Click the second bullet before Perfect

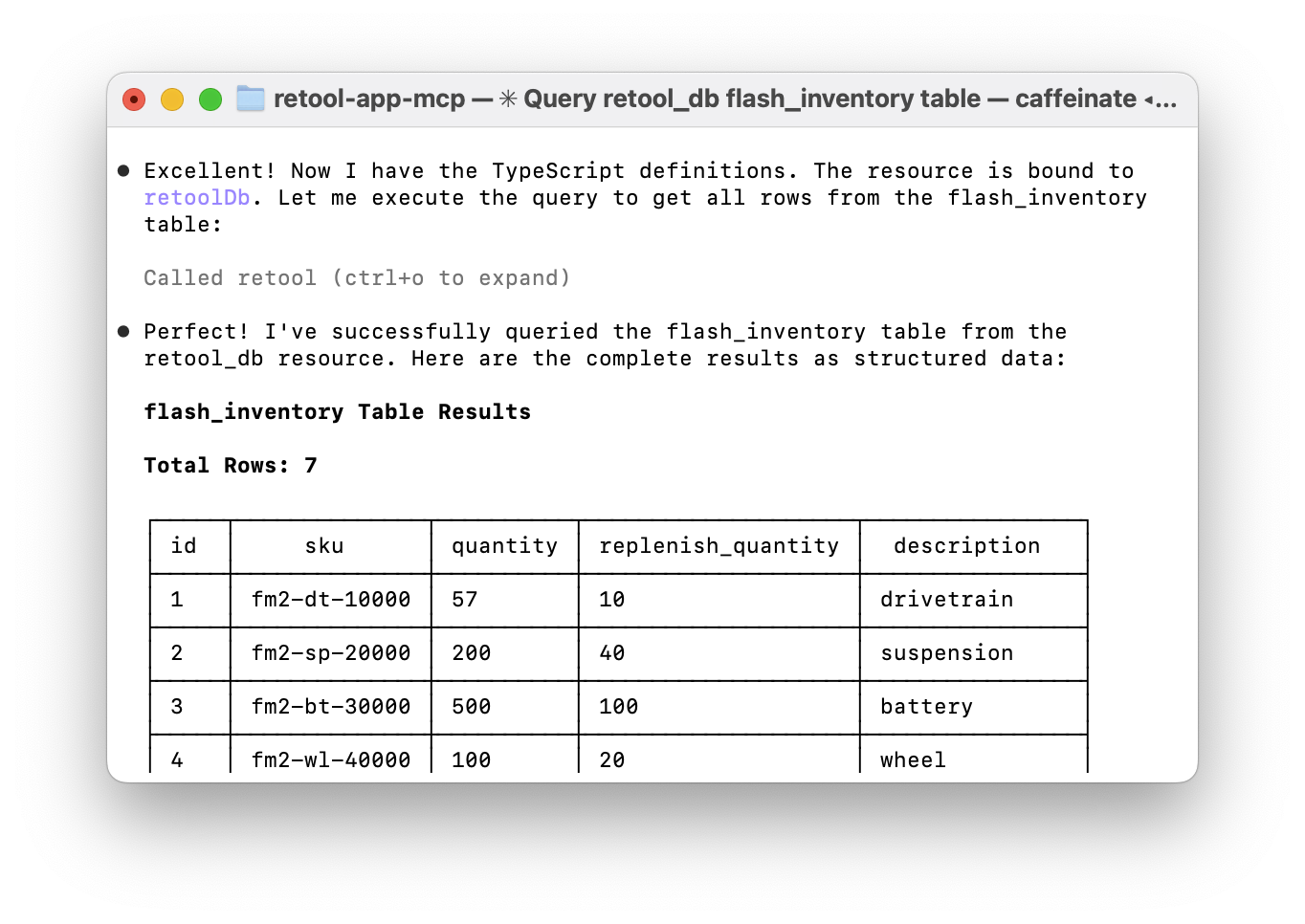[123, 332]
